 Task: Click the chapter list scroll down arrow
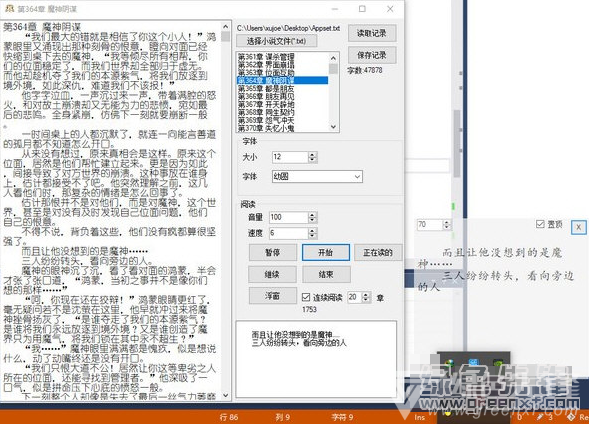point(333,127)
